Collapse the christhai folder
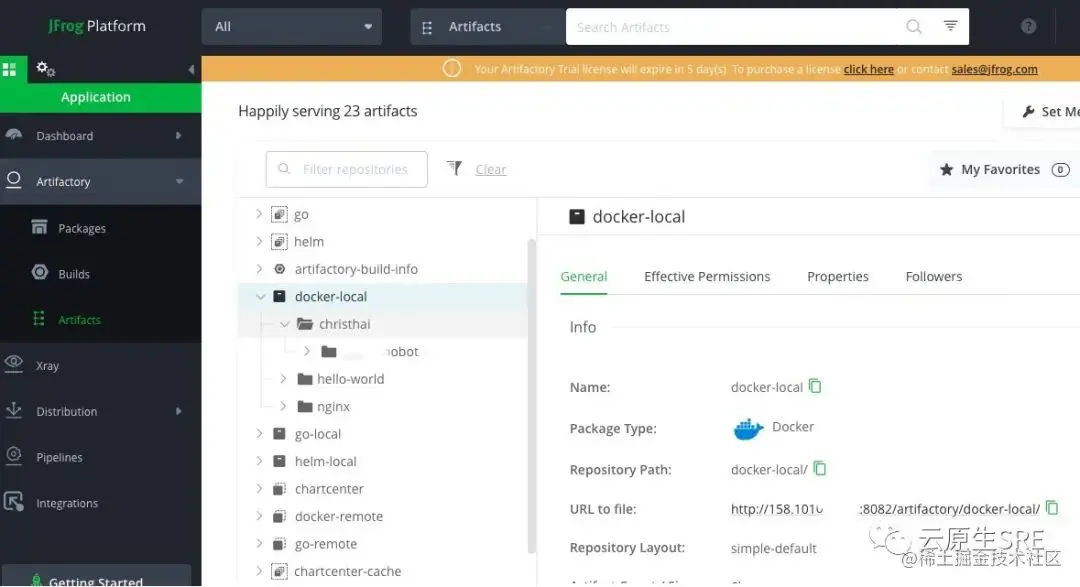The height and width of the screenshot is (587, 1080). (x=285, y=324)
